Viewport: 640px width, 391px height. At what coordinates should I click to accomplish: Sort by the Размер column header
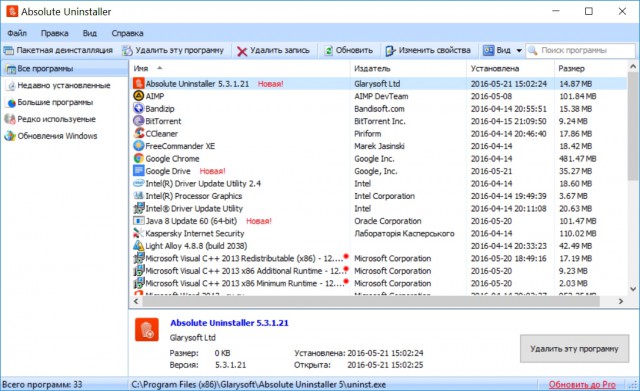590,69
